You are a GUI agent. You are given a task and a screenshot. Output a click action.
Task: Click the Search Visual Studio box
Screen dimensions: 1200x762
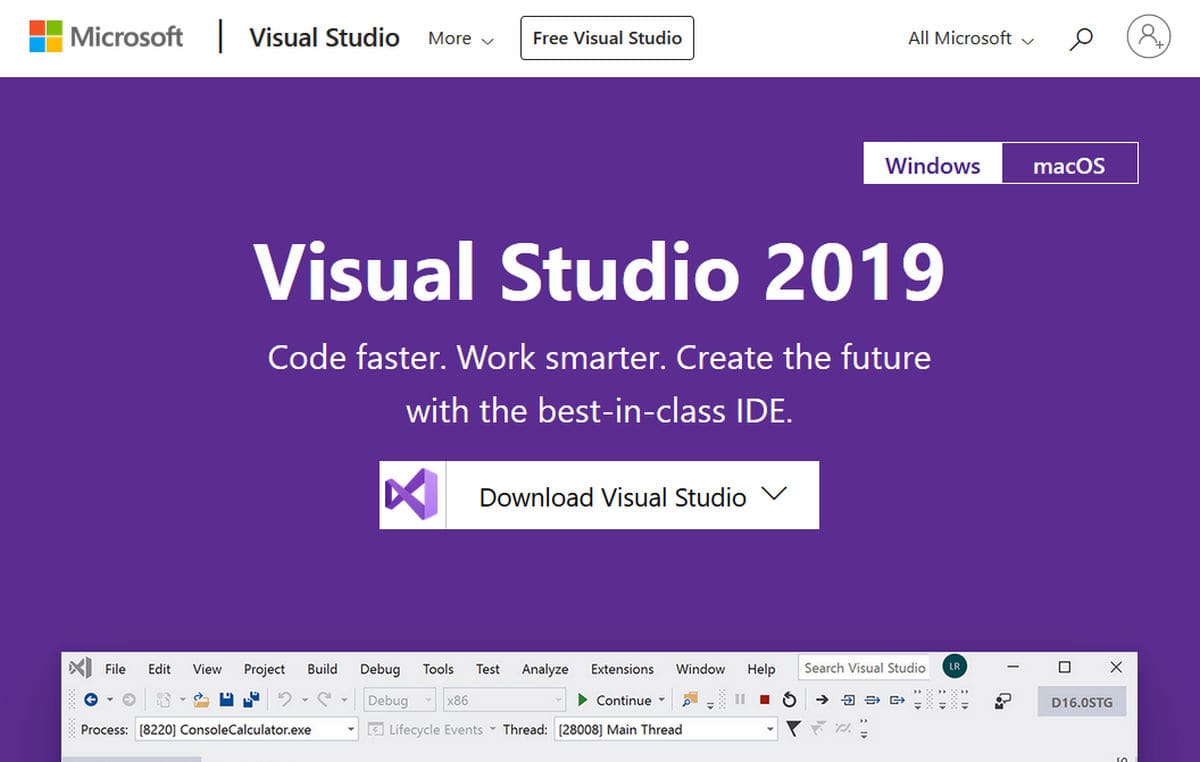[865, 668]
